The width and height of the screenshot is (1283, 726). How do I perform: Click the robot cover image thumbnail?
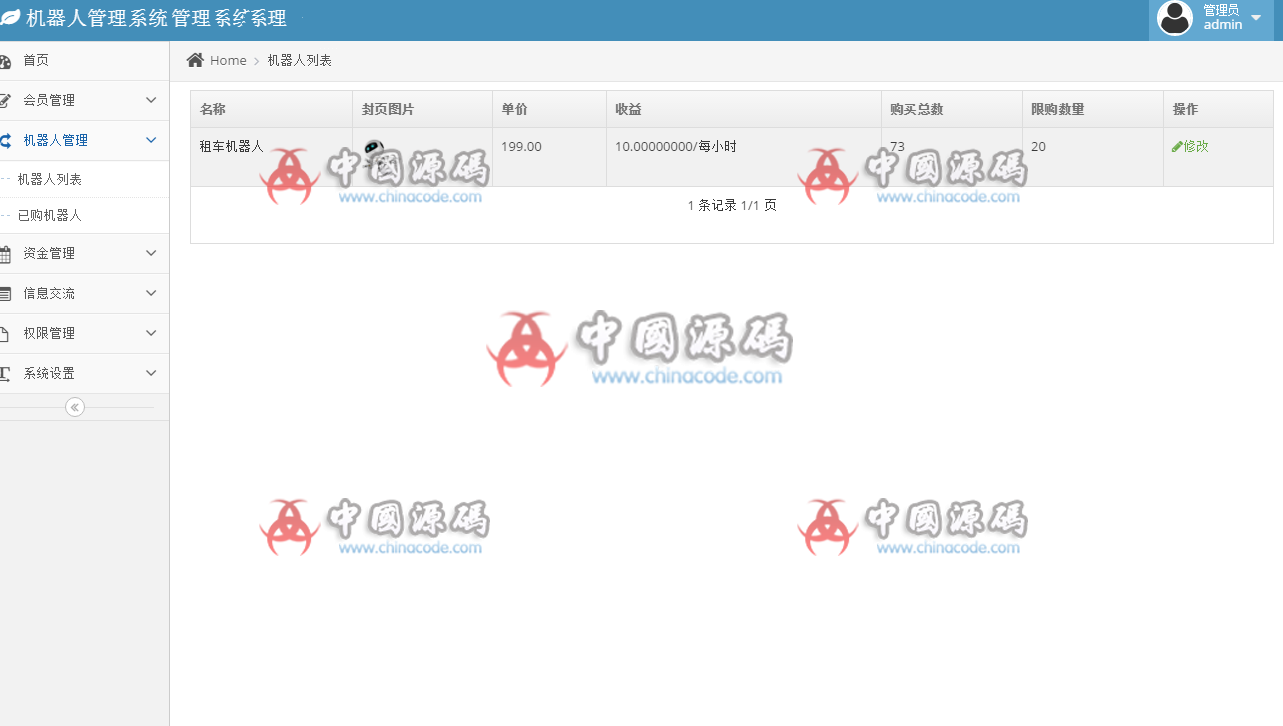(374, 150)
